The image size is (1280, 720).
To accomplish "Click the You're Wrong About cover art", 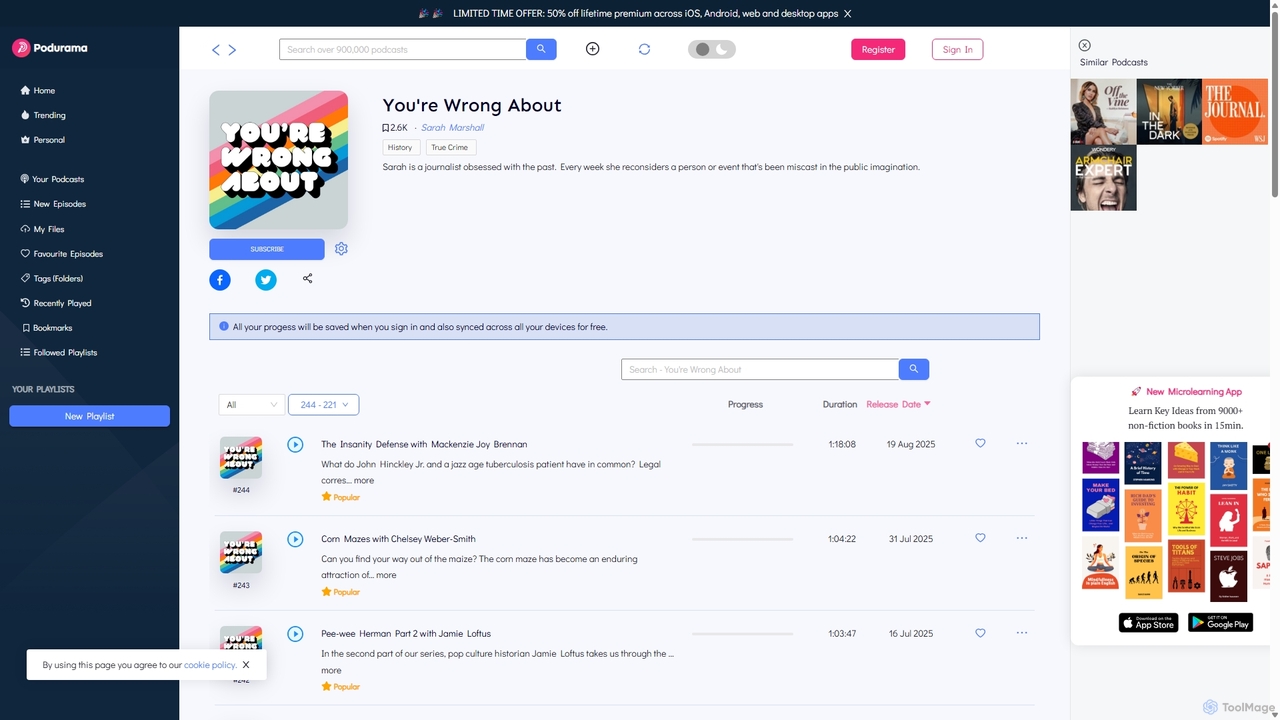I will click(279, 160).
